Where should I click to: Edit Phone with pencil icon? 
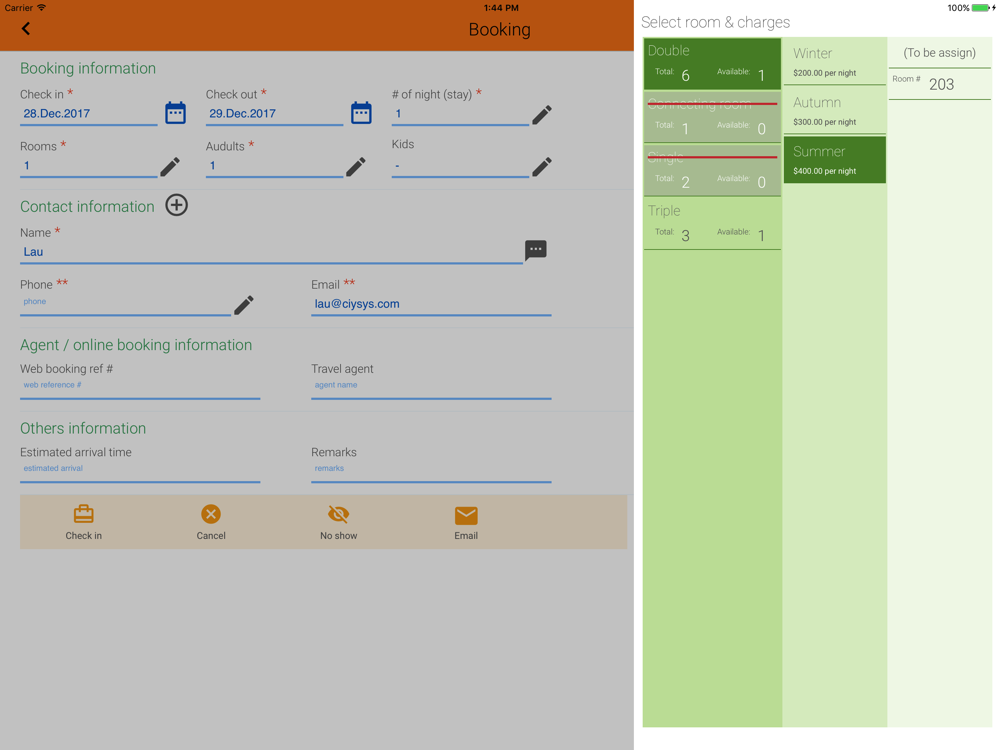point(244,305)
